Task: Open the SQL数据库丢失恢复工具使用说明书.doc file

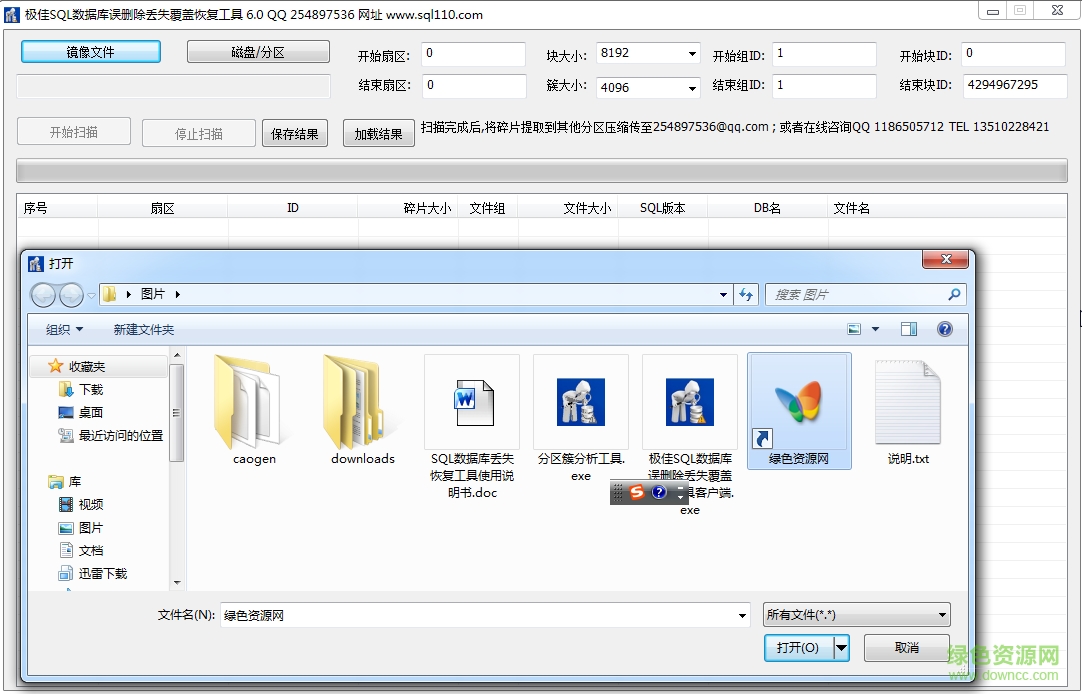Action: coord(471,403)
